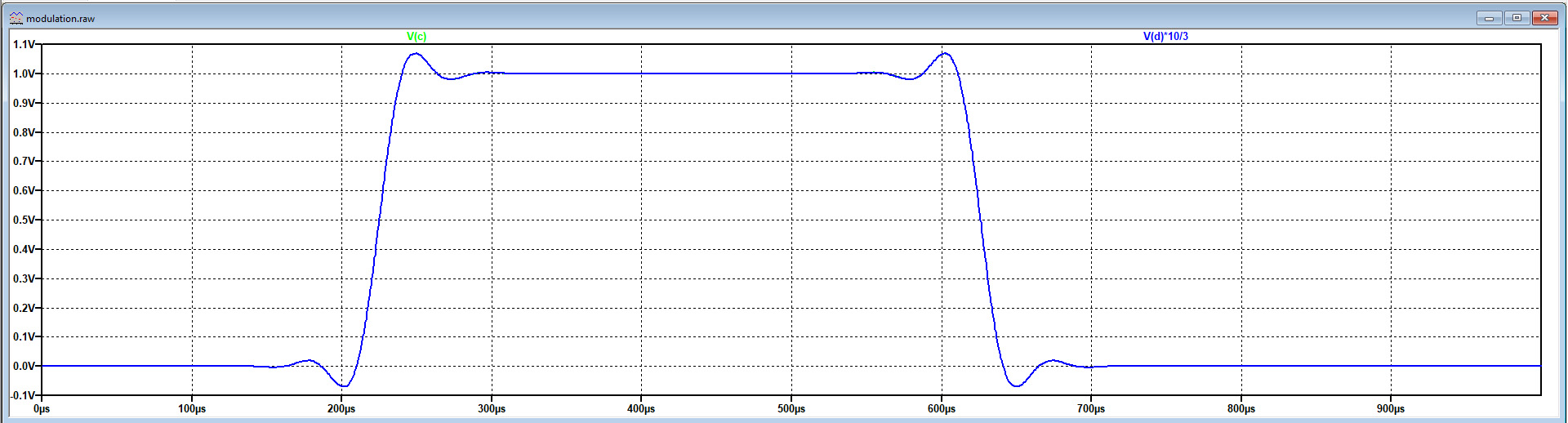Click the 0µs time axis label
This screenshot has height=423, width=1568.
pyautogui.click(x=42, y=408)
